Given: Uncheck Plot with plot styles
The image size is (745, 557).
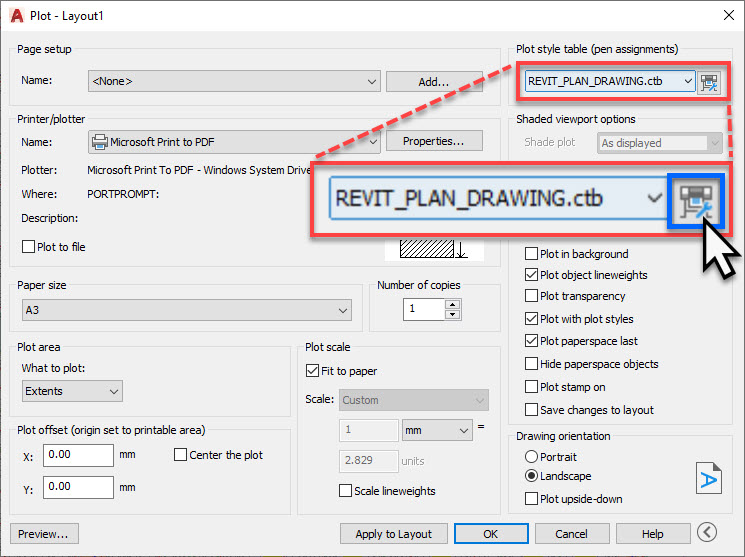Looking at the screenshot, I should click(x=531, y=318).
